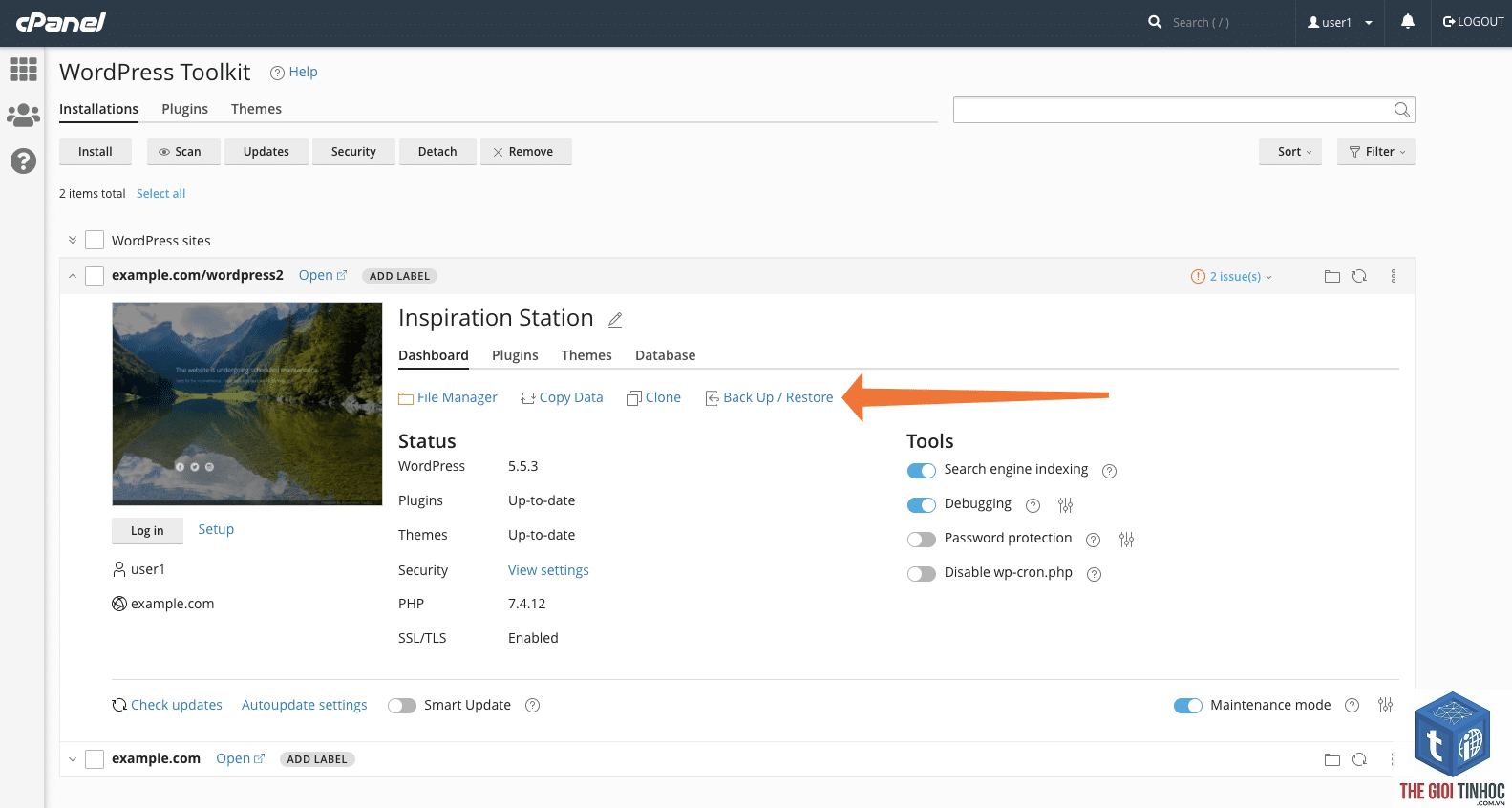Open the site's Themes tab
Image resolution: width=1512 pixels, height=808 pixels.
click(x=586, y=355)
